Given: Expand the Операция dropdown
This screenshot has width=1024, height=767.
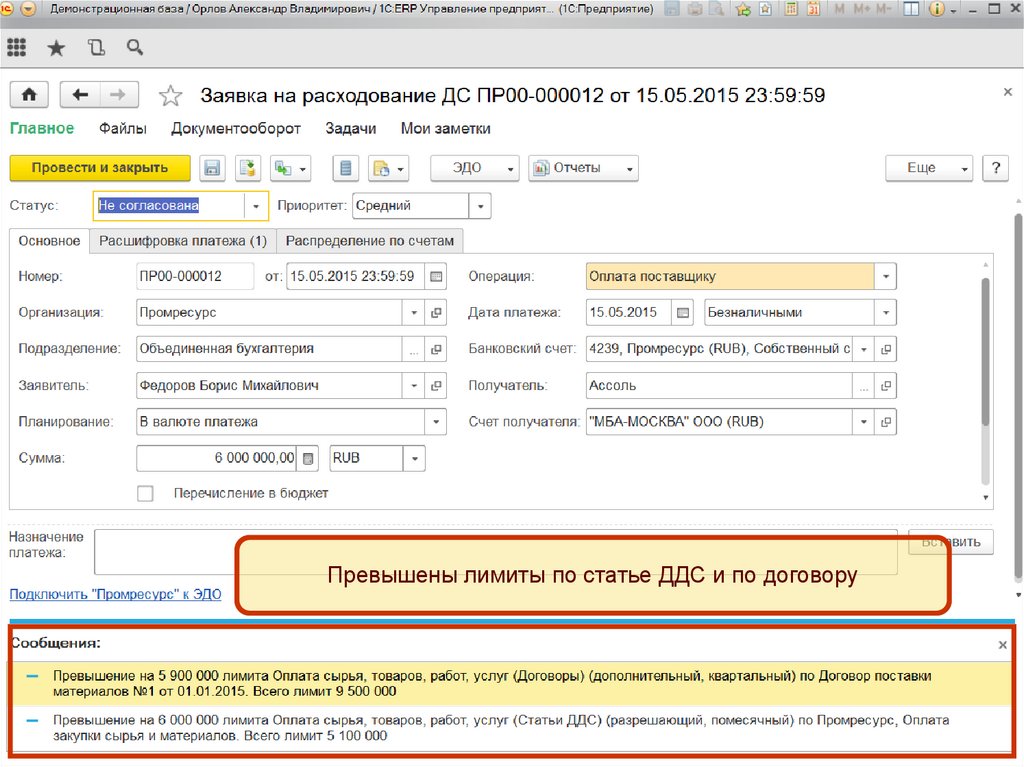Looking at the screenshot, I should point(886,276).
